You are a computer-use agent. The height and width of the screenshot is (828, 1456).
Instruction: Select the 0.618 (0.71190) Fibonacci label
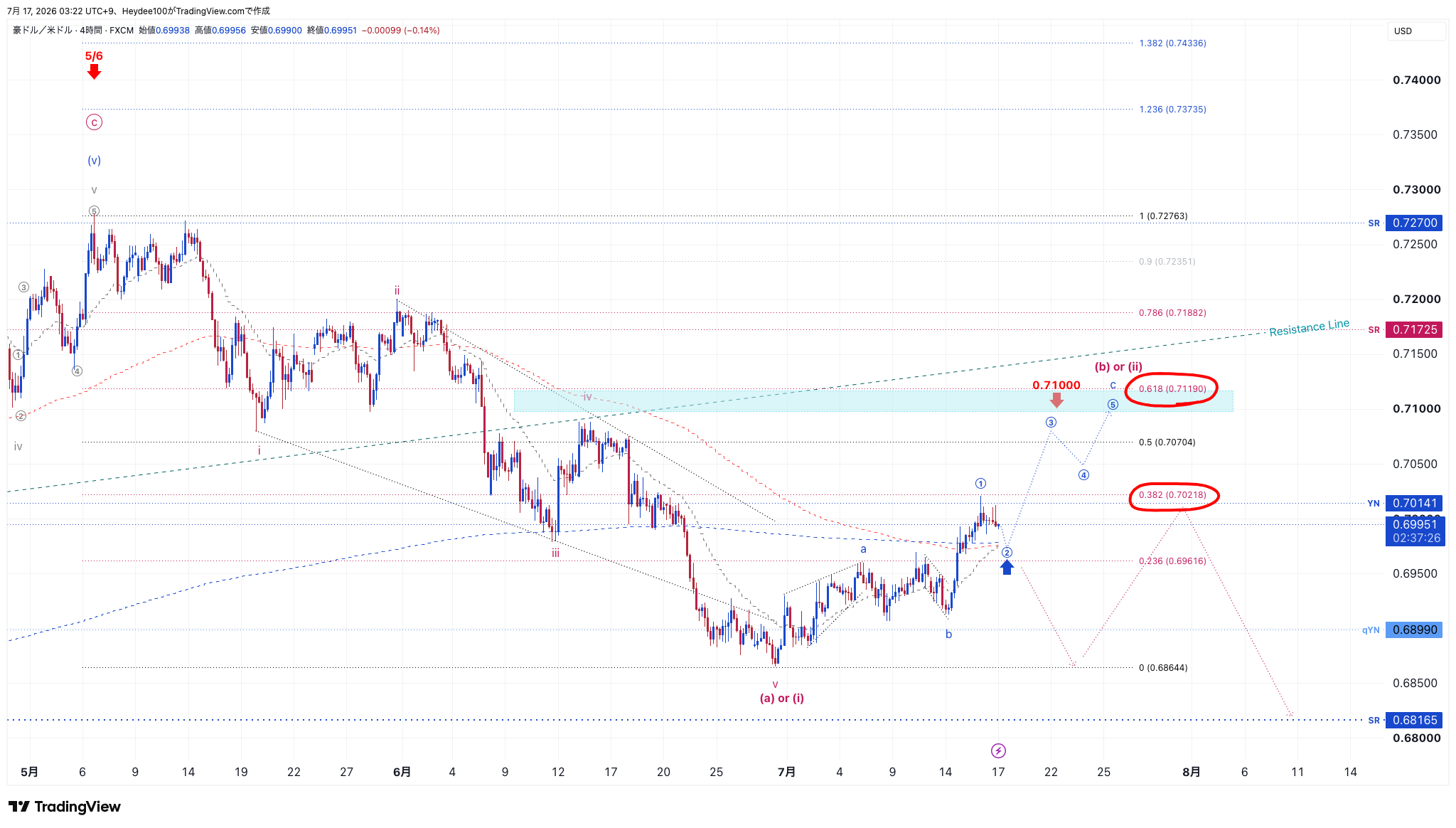click(1172, 388)
